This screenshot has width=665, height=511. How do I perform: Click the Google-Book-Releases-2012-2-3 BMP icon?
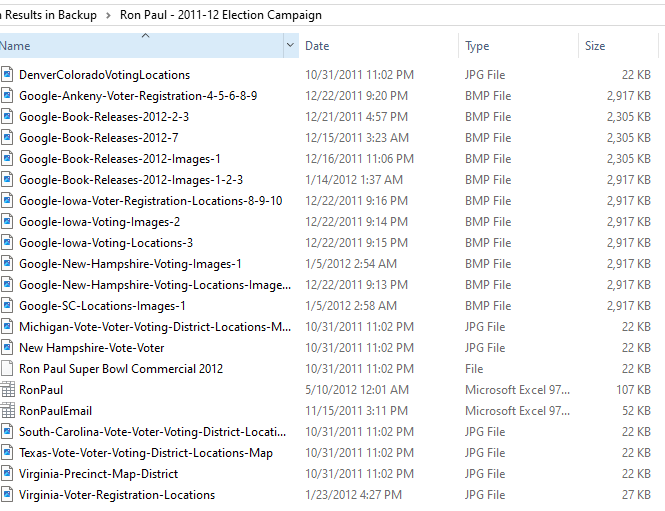(x=6, y=117)
